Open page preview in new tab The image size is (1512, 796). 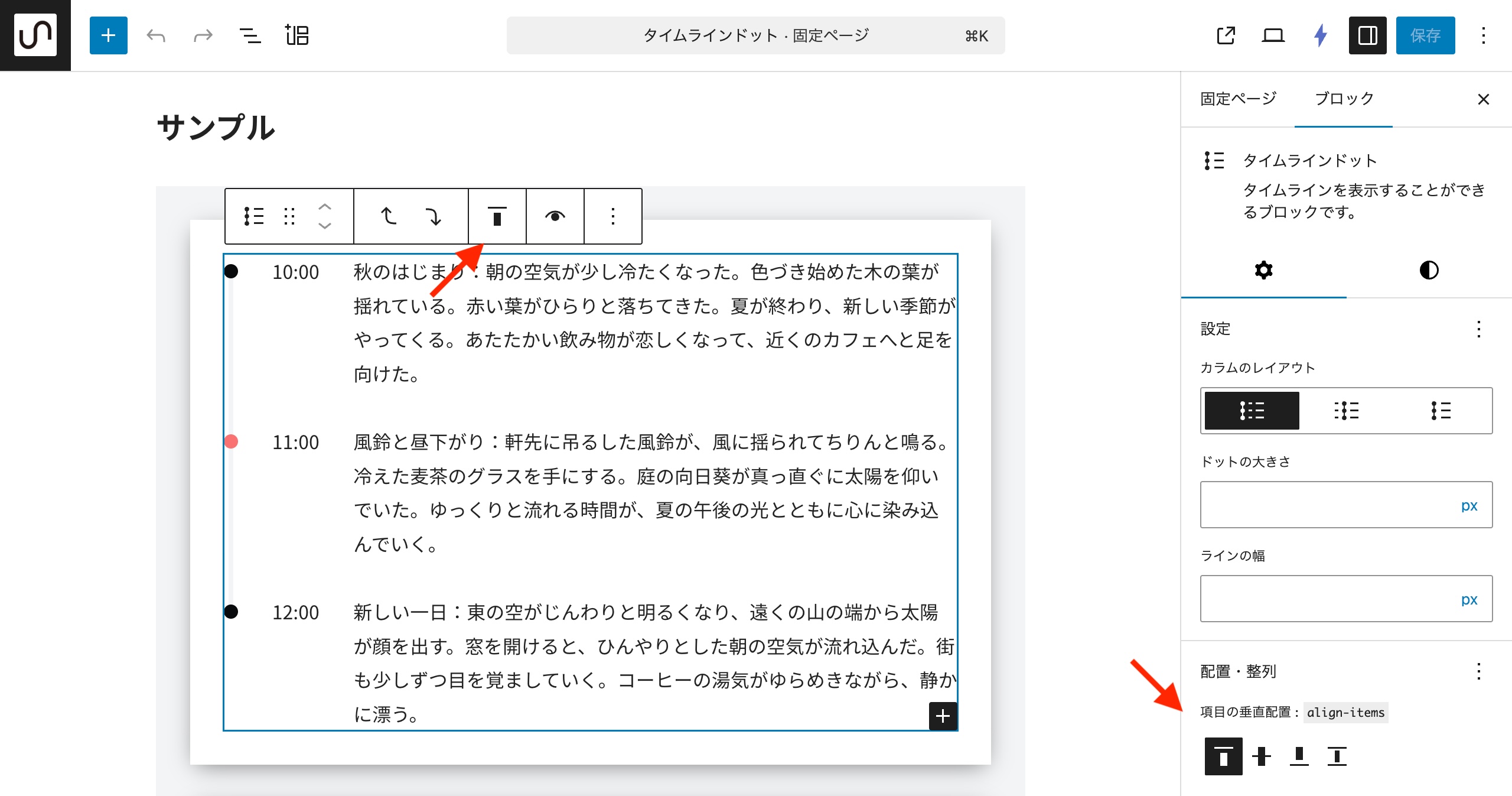click(x=1226, y=35)
